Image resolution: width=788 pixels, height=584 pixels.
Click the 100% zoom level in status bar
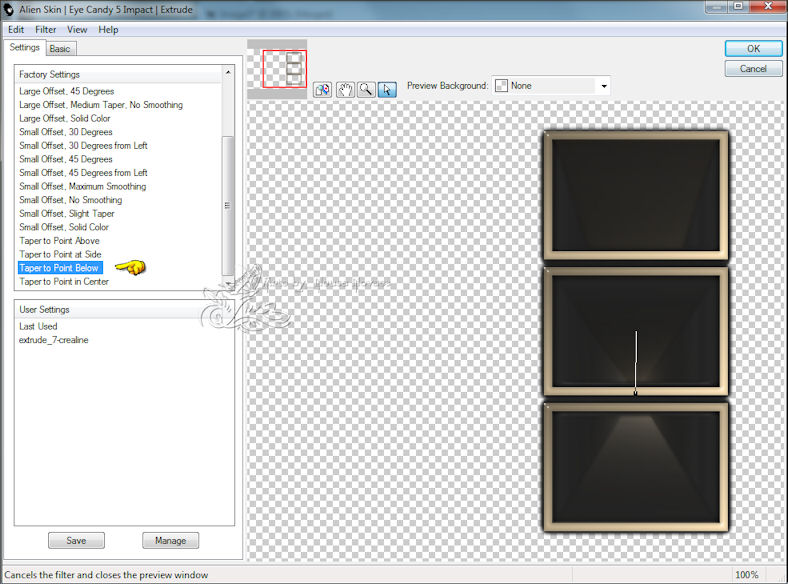tap(747, 574)
